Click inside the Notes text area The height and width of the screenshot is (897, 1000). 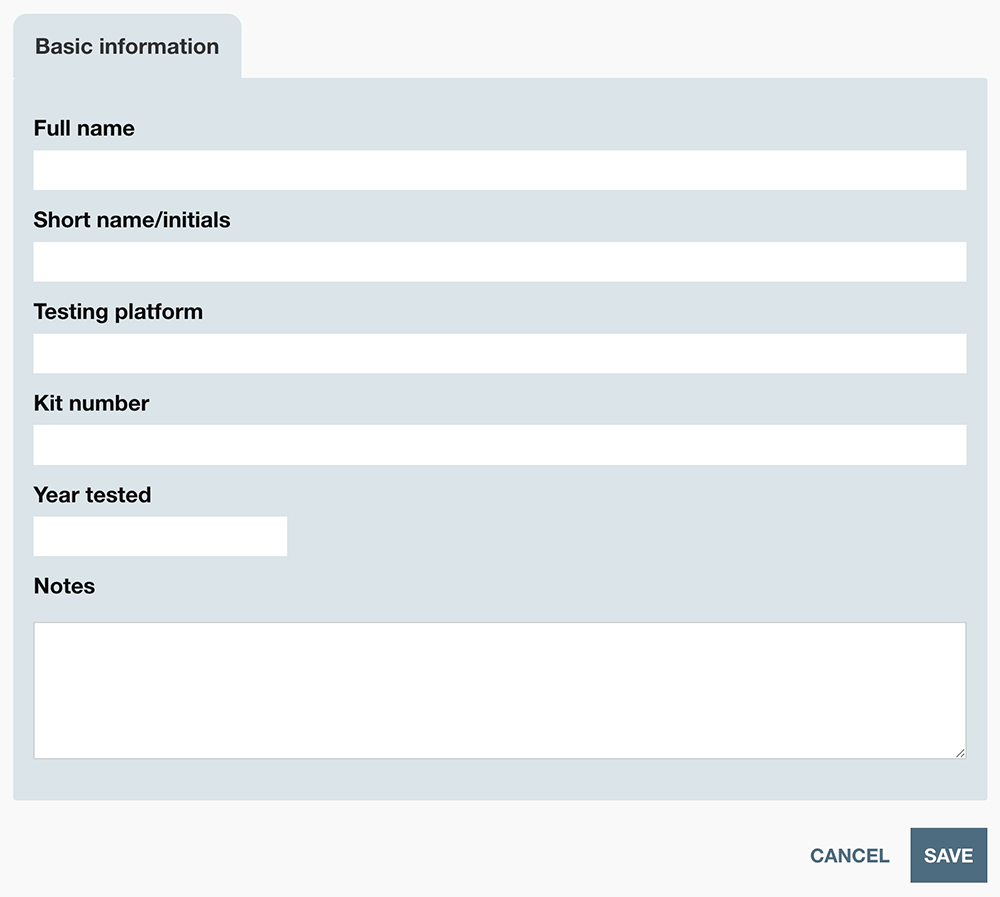coord(500,690)
